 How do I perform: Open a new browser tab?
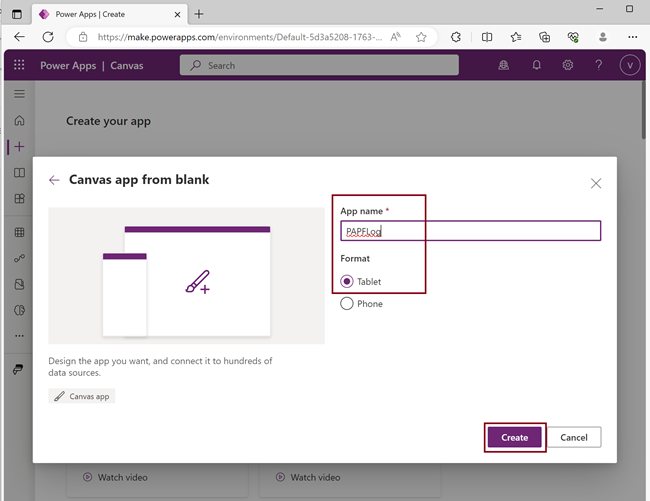(x=199, y=14)
